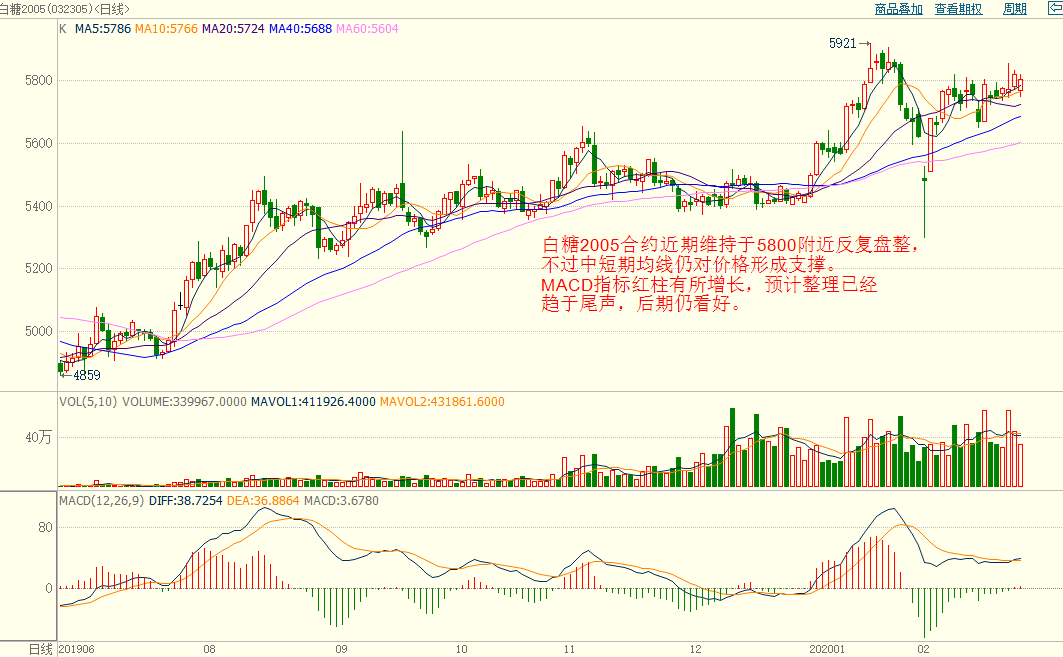Image resolution: width=1063 pixels, height=657 pixels.
Task: Click the 日线 label at bottom left
Action: 39,649
